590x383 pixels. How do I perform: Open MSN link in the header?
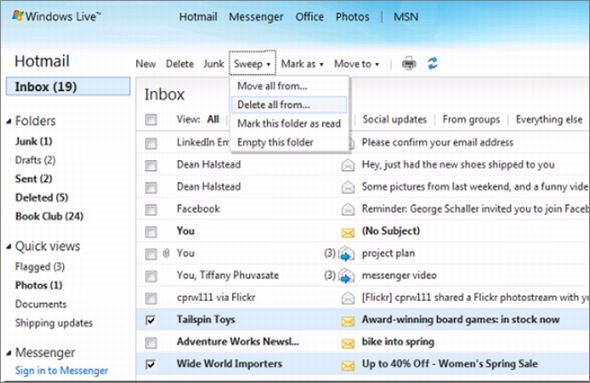[x=406, y=17]
